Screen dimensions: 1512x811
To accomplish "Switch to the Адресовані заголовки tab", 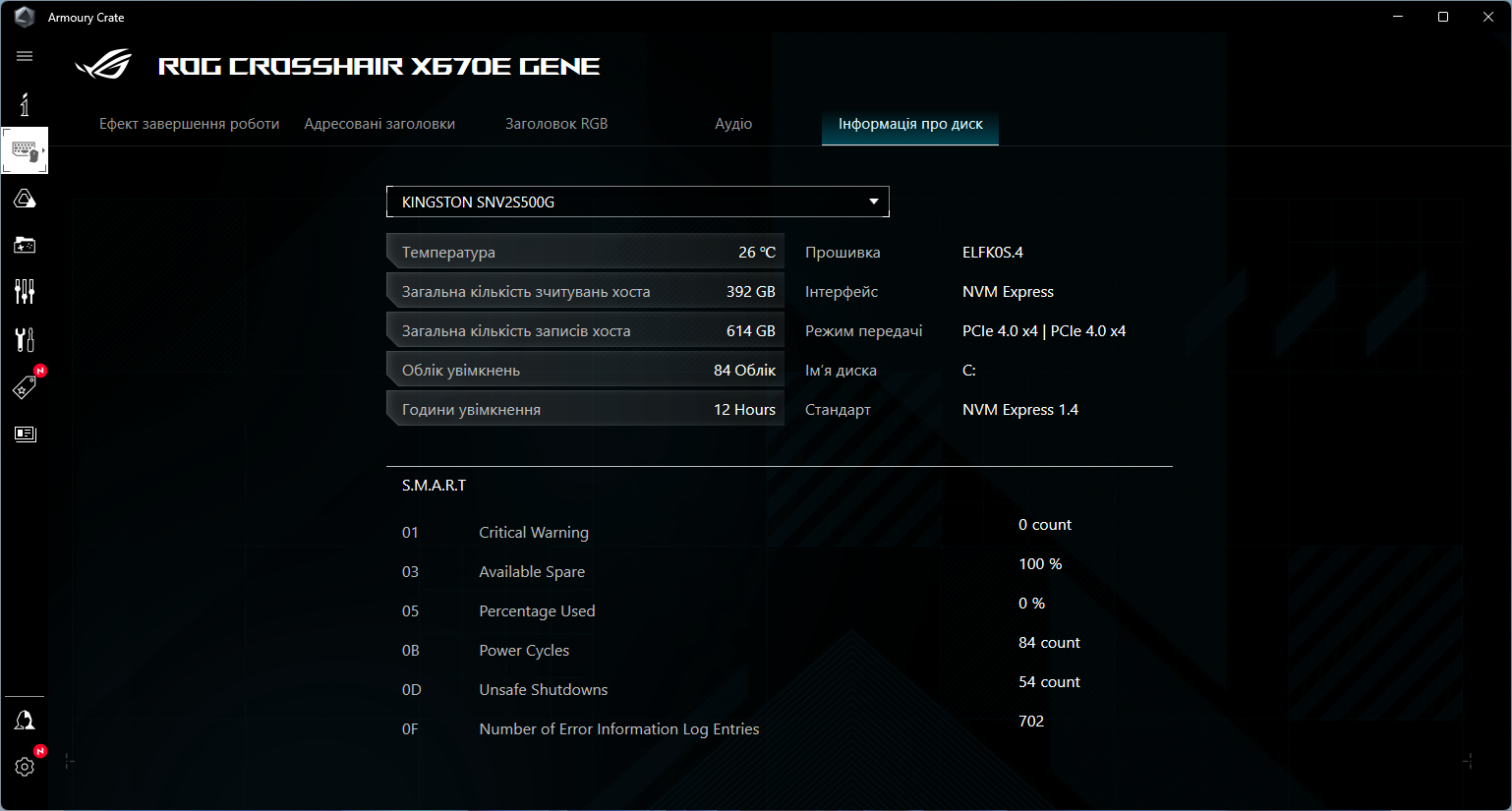I will point(379,124).
